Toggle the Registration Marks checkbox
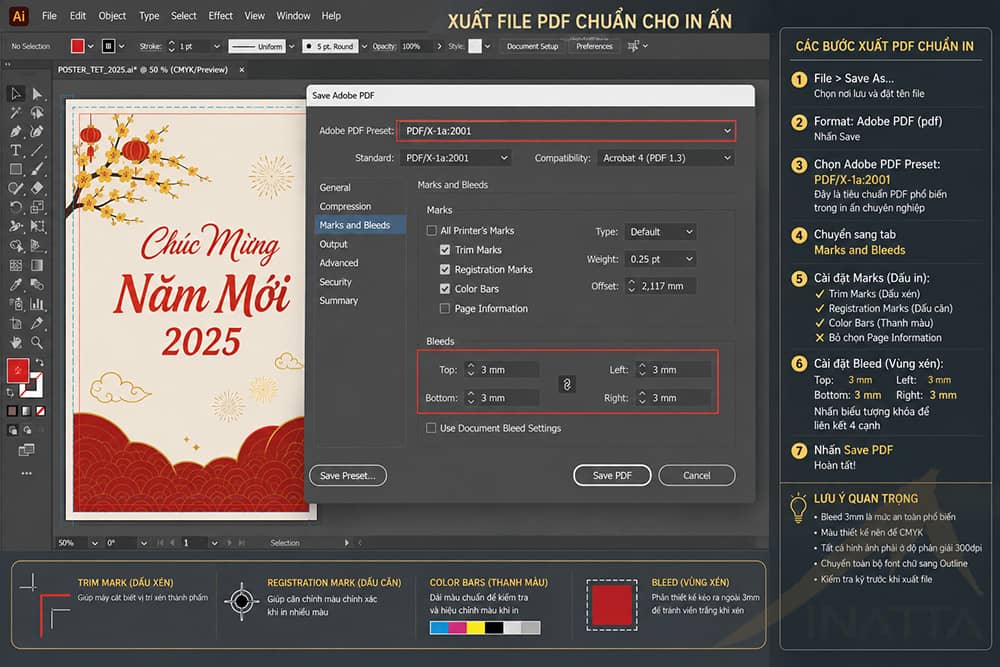The height and width of the screenshot is (667, 1000). [x=445, y=269]
